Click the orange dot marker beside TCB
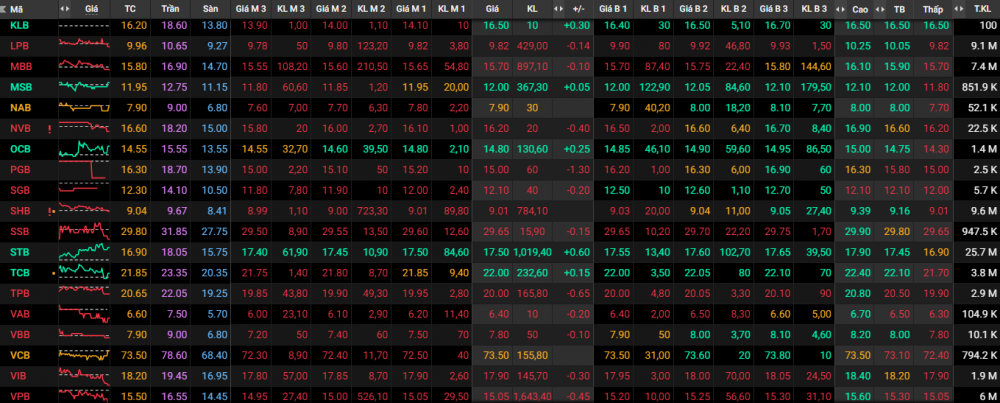 [x=54, y=273]
